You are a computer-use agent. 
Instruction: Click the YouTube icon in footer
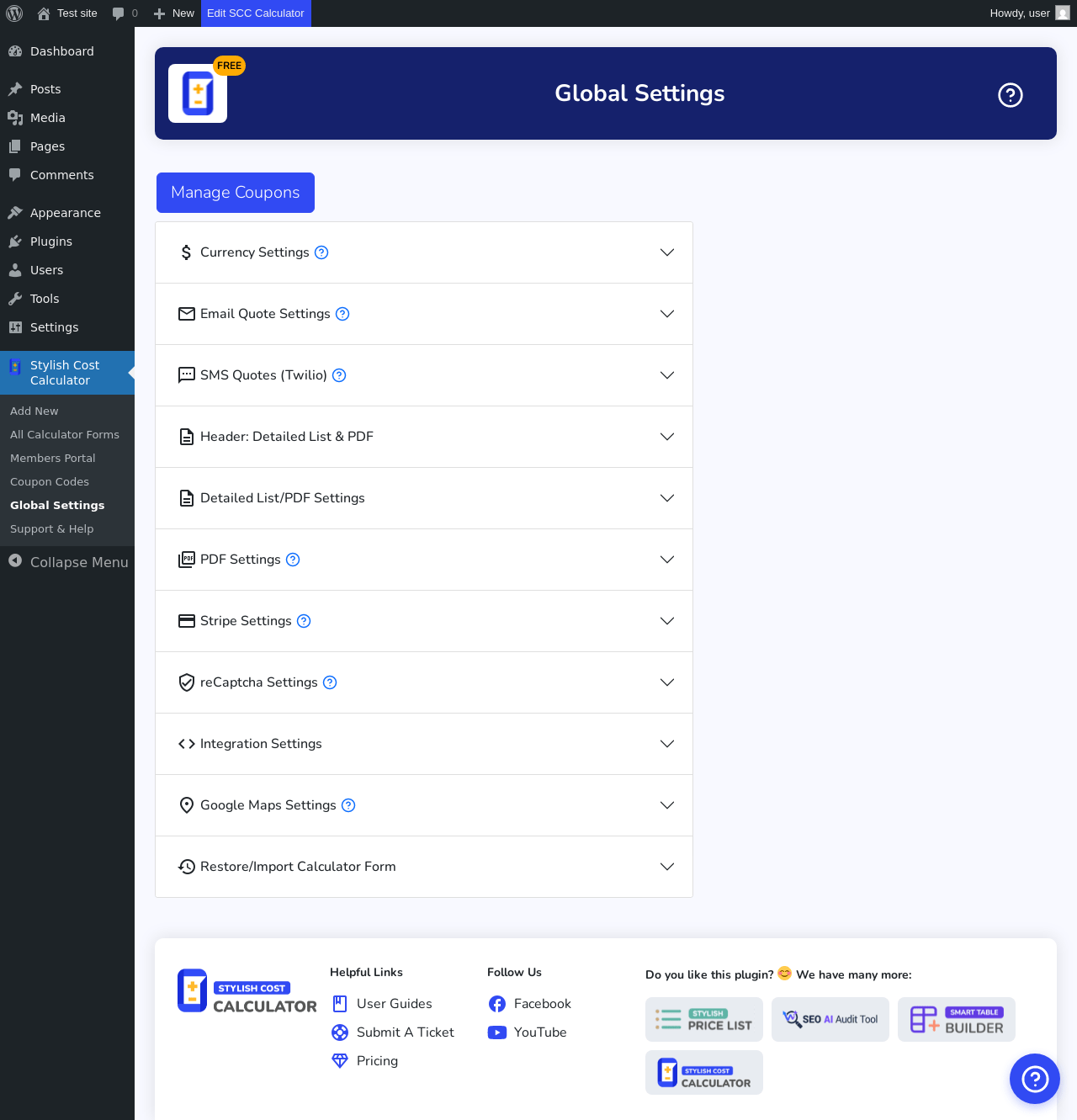coord(497,1032)
